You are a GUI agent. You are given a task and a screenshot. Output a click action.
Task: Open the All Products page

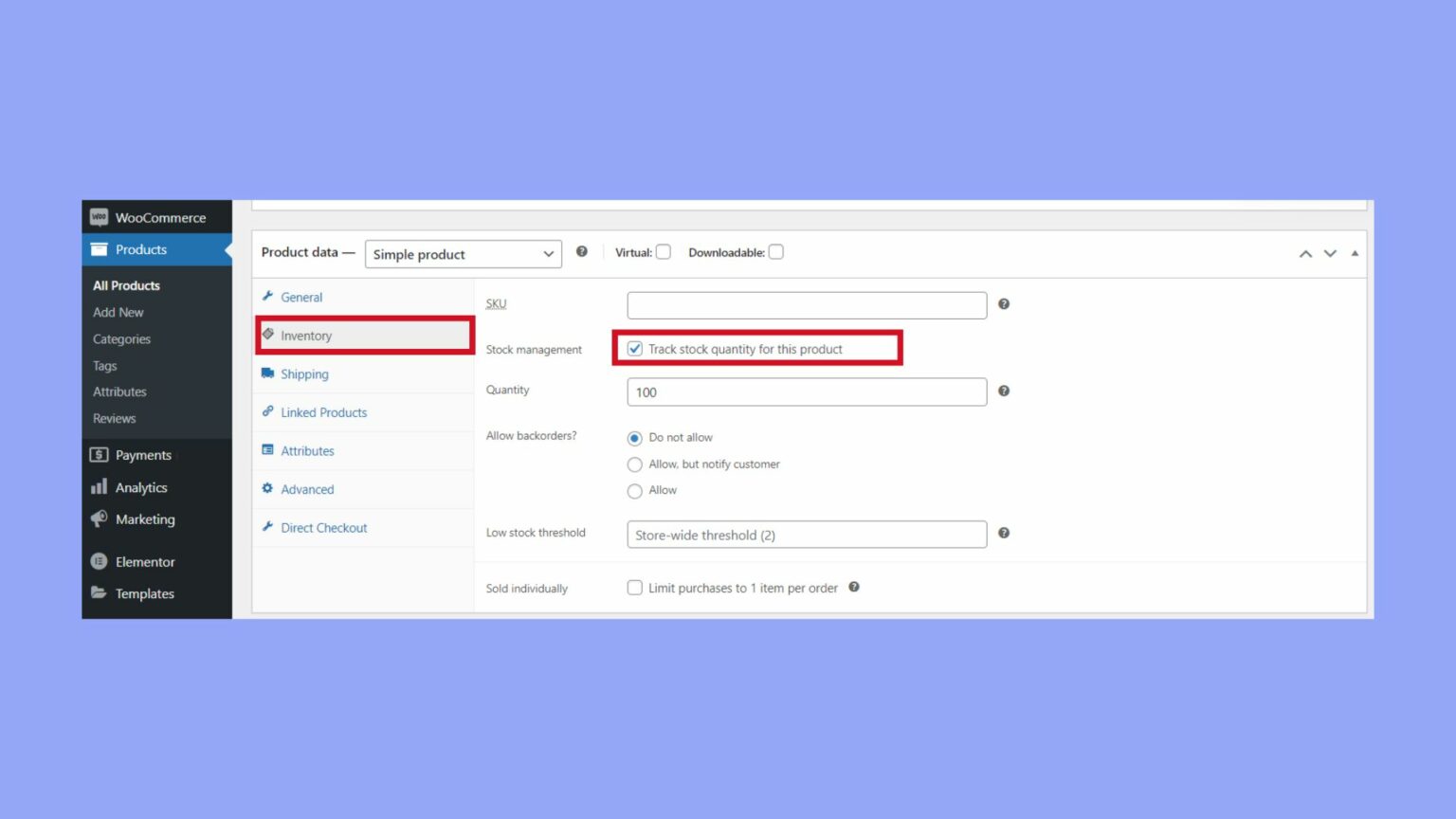126,285
